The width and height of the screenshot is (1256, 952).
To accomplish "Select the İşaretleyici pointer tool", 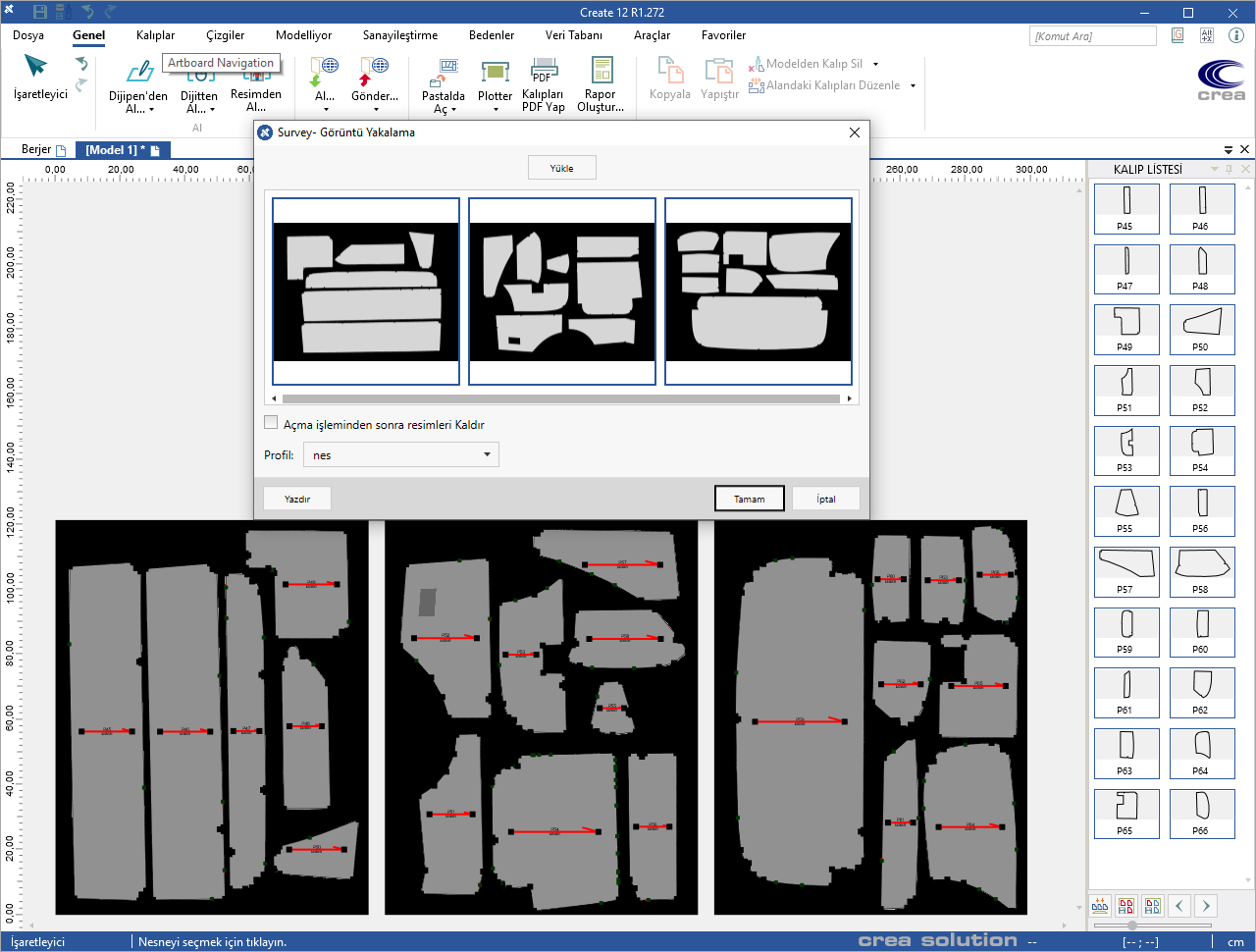I will tap(36, 69).
